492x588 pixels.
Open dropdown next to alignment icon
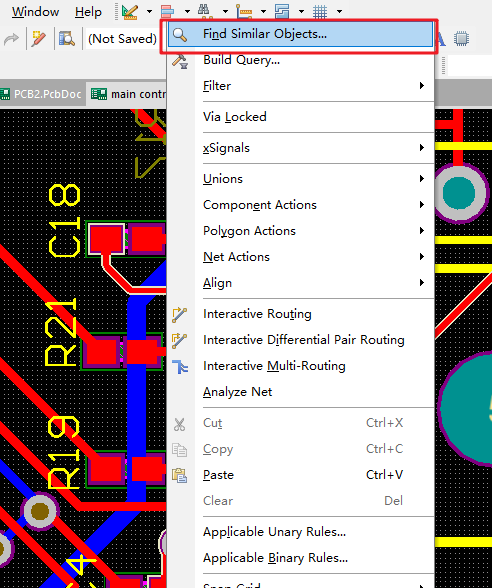[187, 12]
